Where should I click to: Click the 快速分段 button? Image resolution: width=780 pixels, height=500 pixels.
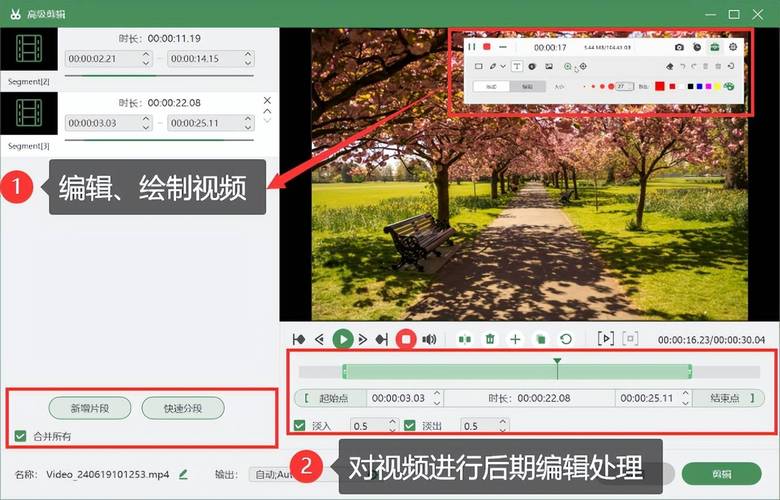tap(181, 408)
